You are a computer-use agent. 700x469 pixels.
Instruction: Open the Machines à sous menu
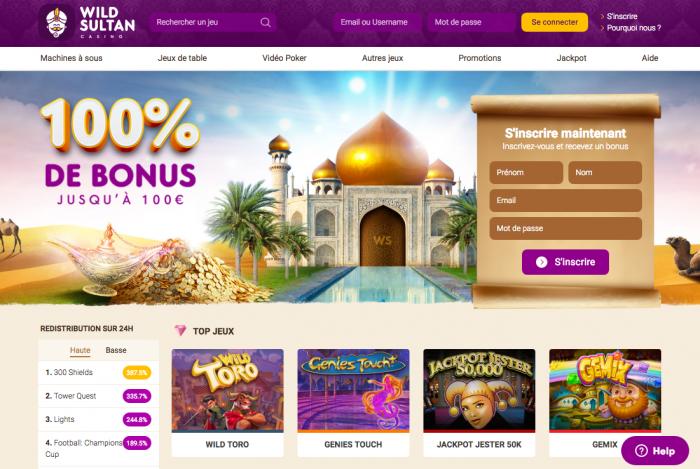click(x=71, y=58)
